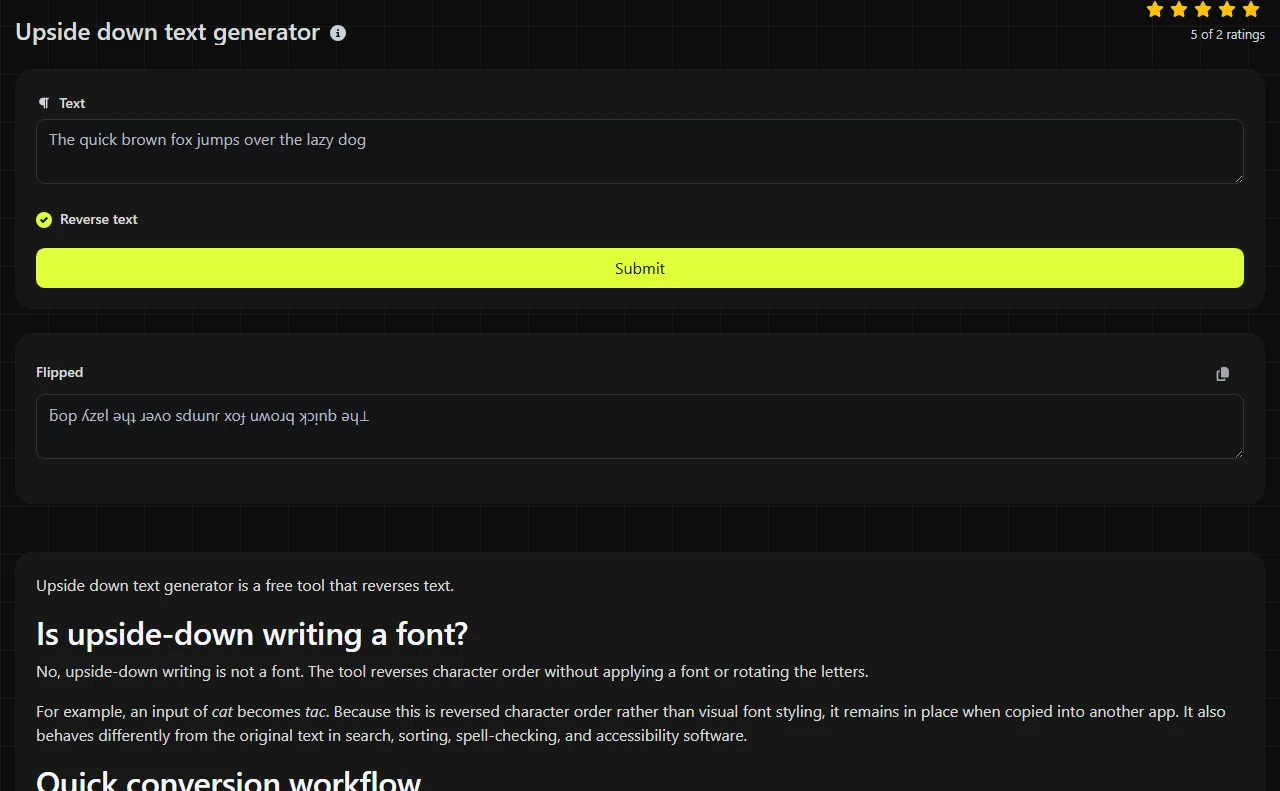Viewport: 1280px width, 791px height.
Task: Click the second rating star
Action: click(1179, 10)
